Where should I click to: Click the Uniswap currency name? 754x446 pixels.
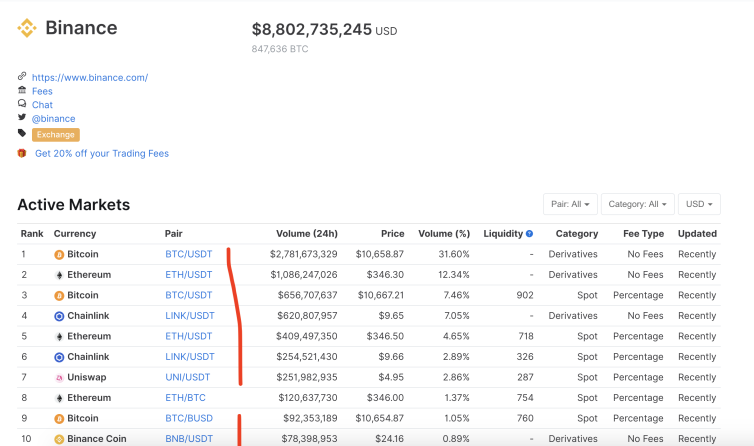[x=87, y=377]
